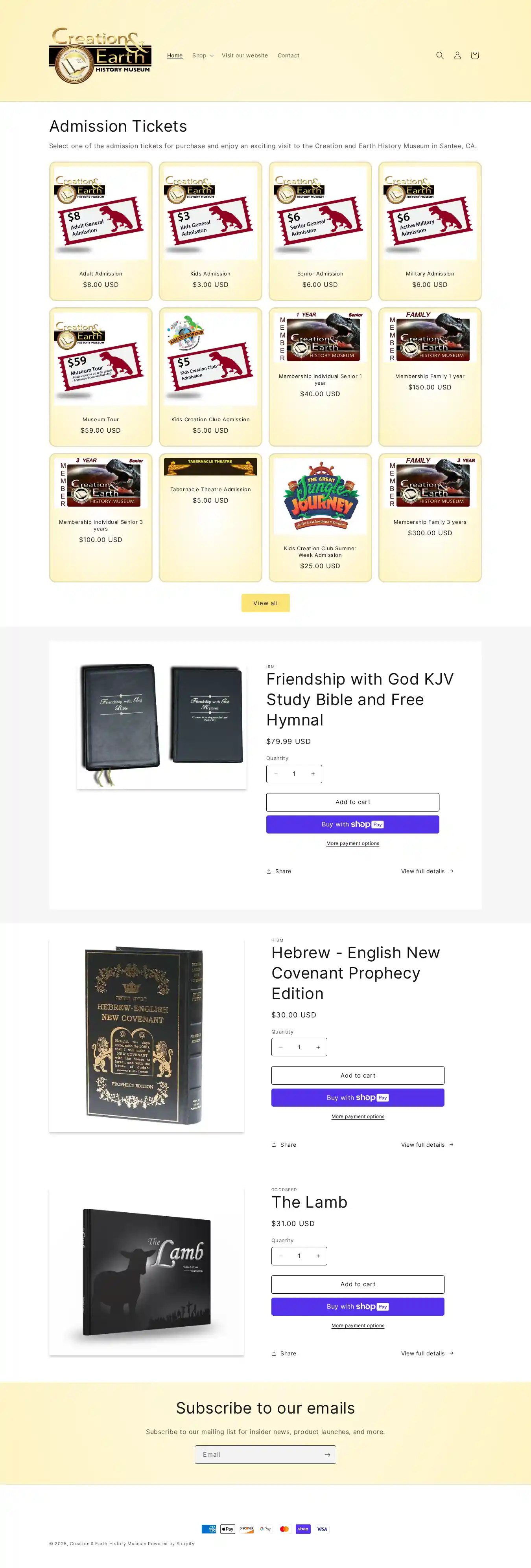Increase quantity for Friendship with God Bible

(313, 774)
